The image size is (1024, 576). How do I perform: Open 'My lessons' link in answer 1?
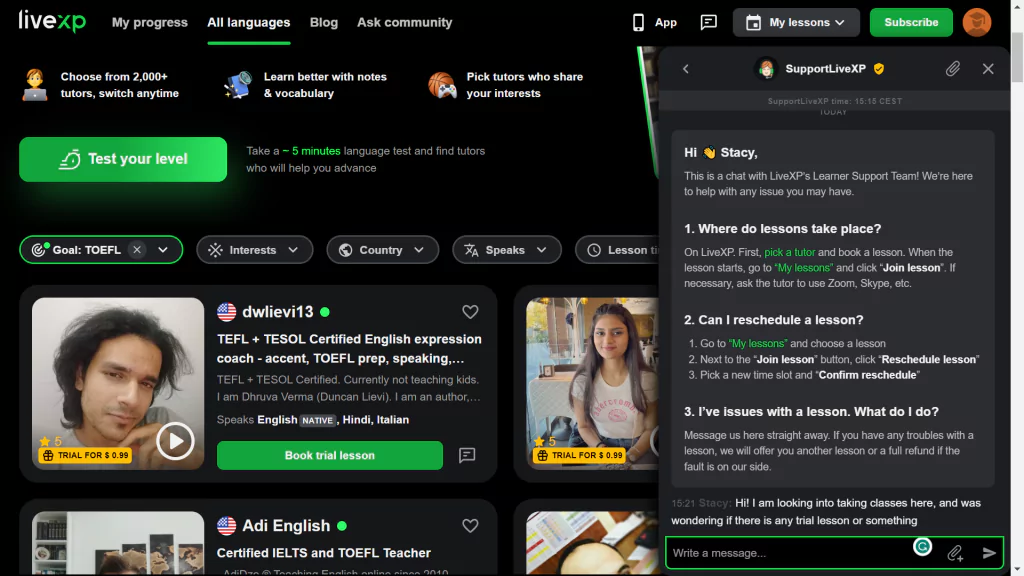click(x=804, y=268)
